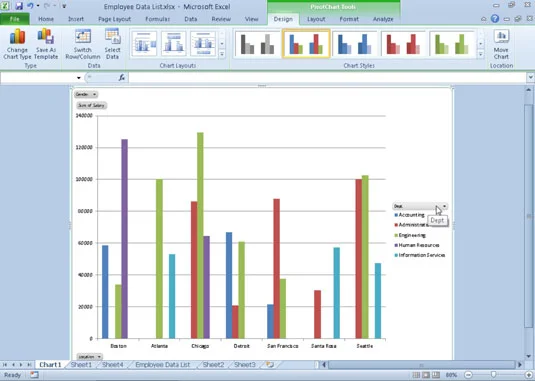Open Microsoft Excel Help question mark icon
The image size is (535, 381).
pos(495,19)
